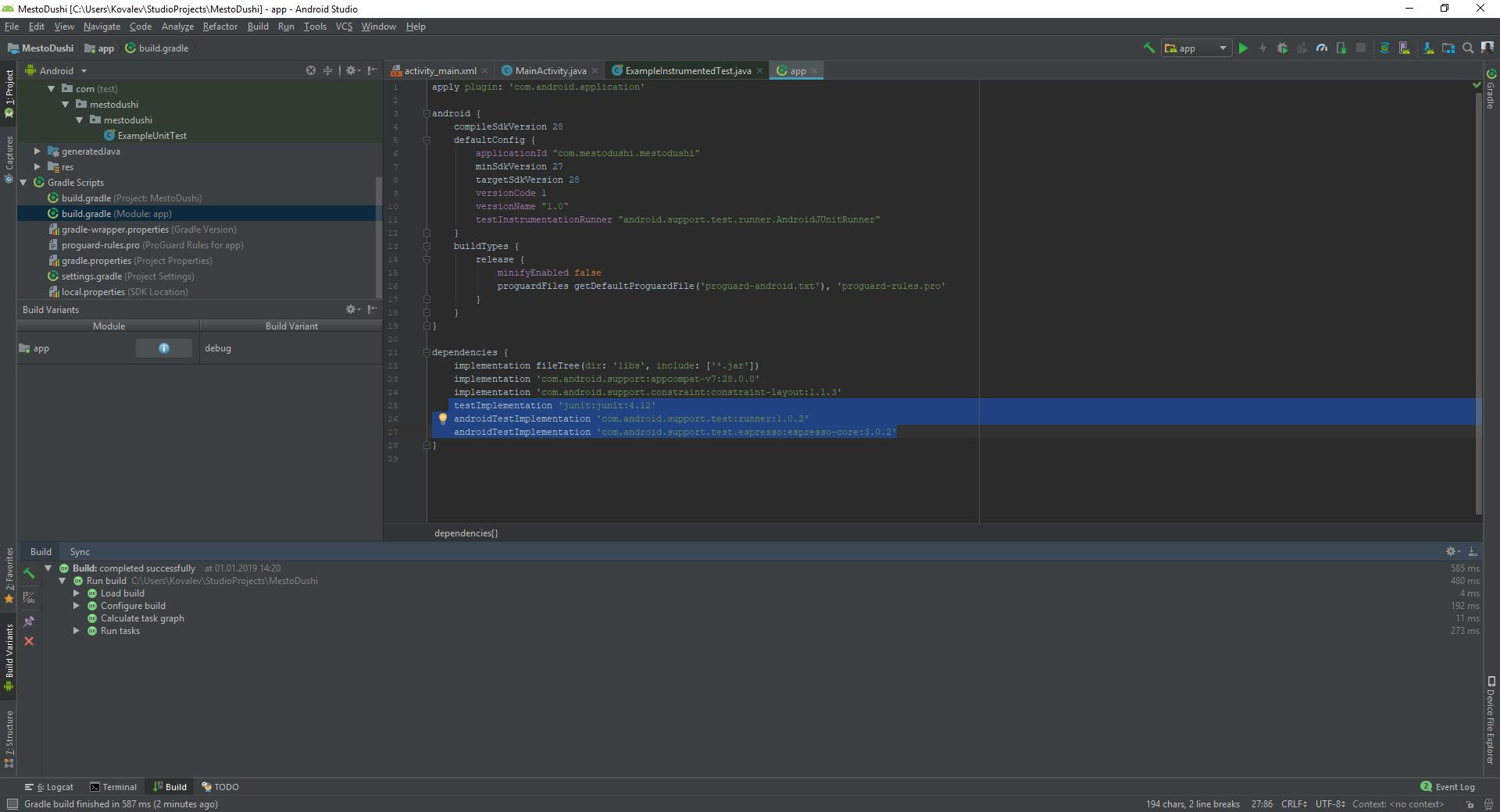
Task: Click the hammer icon in Build panel sidebar
Action: tap(29, 574)
